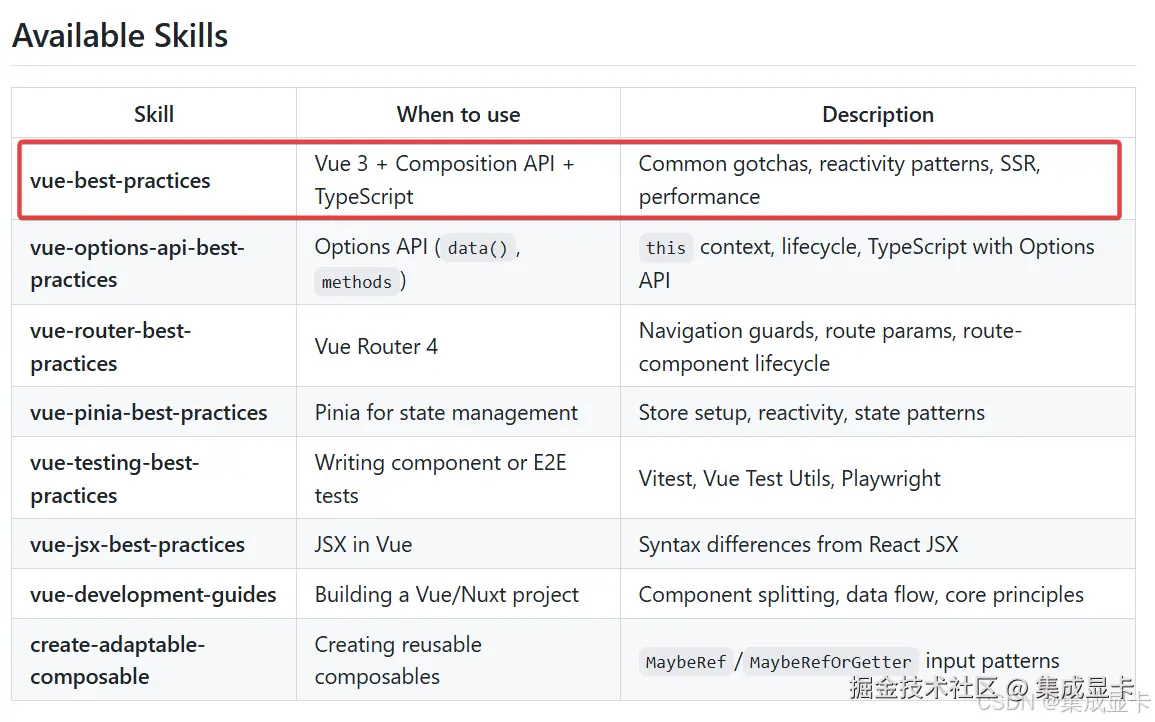Click the "Available Skills" heading
Image resolution: width=1155 pixels, height=722 pixels.
pos(120,36)
